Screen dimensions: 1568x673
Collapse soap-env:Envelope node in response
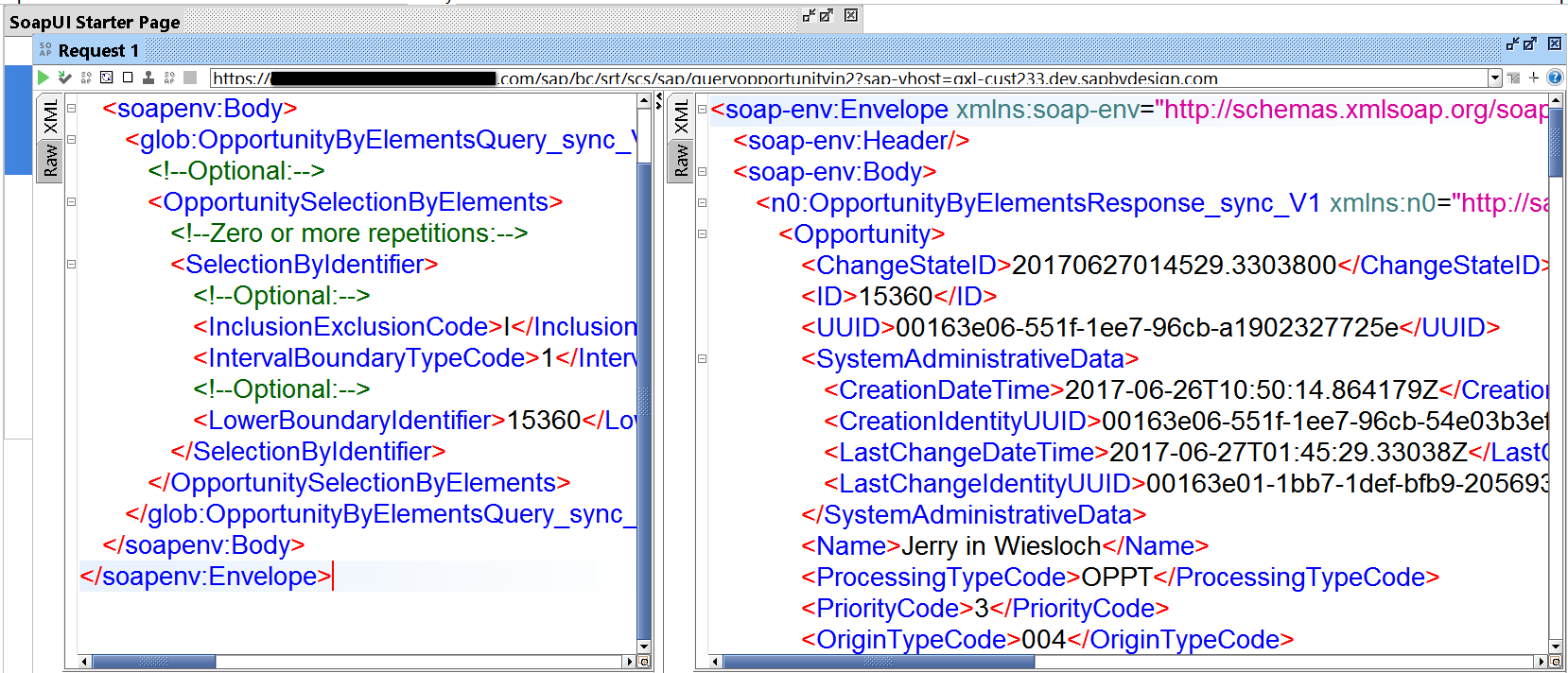(702, 110)
